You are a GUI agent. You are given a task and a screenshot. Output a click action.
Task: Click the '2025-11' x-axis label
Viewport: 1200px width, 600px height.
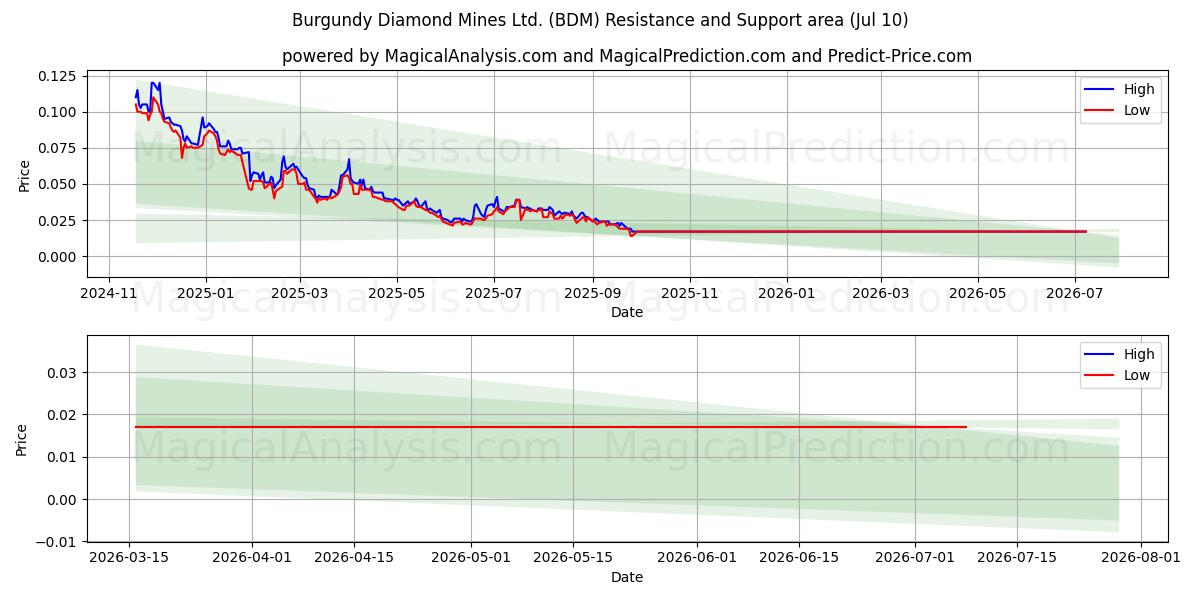[x=690, y=295]
